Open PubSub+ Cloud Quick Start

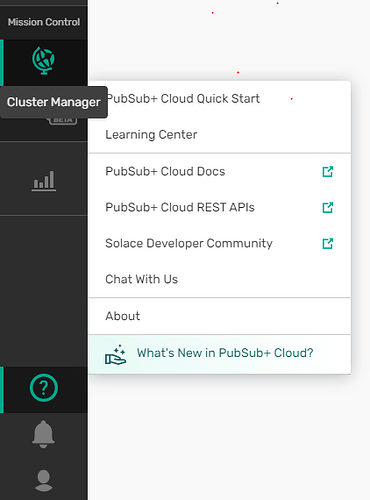220,99
